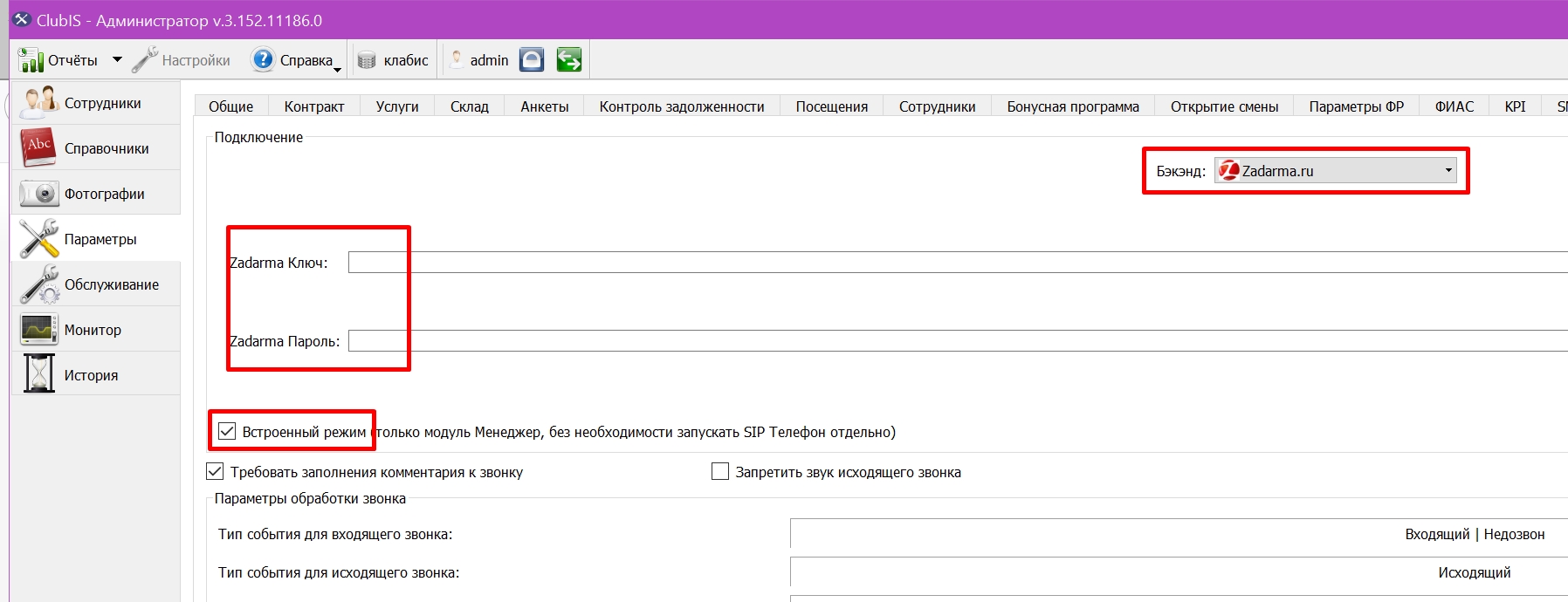
Task: Switch to the Открытие смены tab
Action: coord(1225,106)
